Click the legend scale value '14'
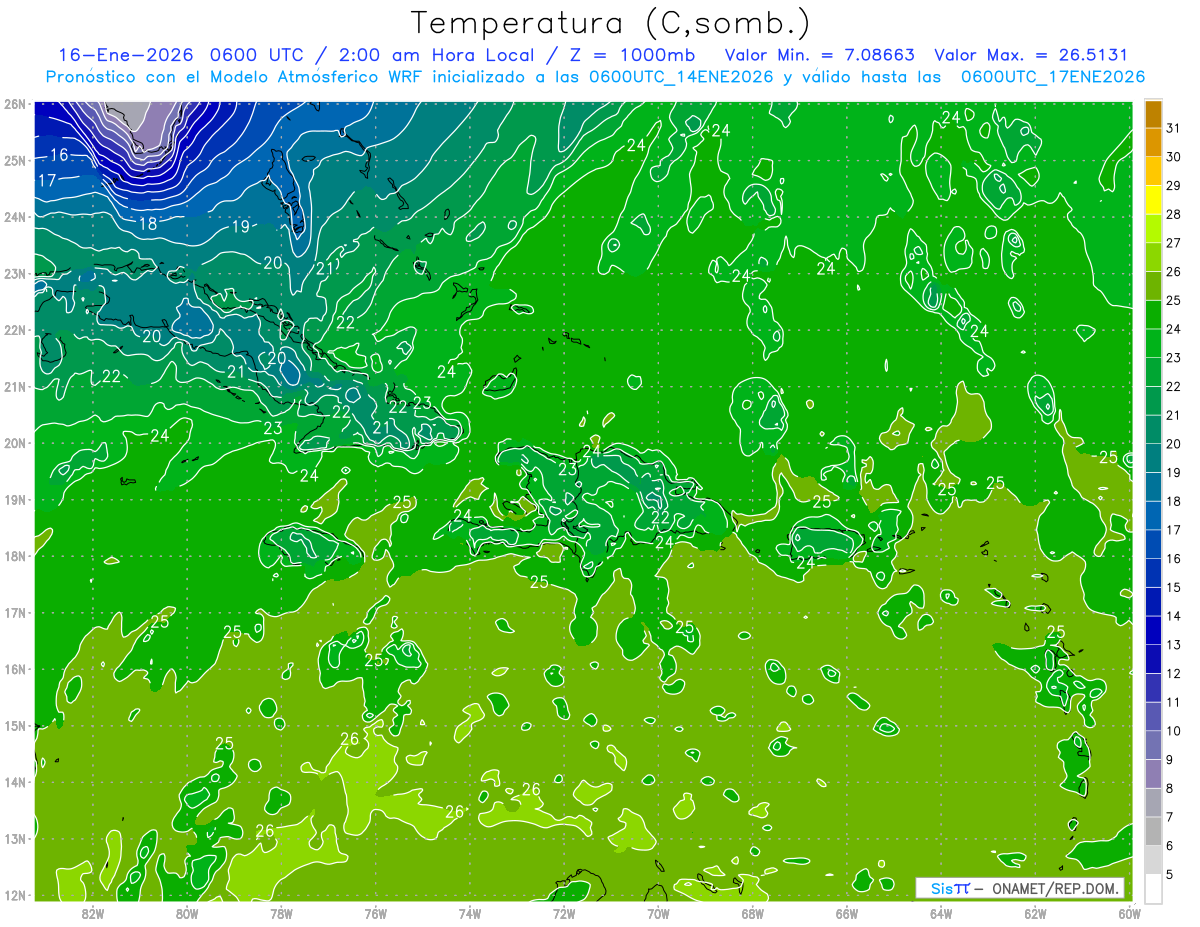The width and height of the screenshot is (1200, 927). (x=1173, y=616)
